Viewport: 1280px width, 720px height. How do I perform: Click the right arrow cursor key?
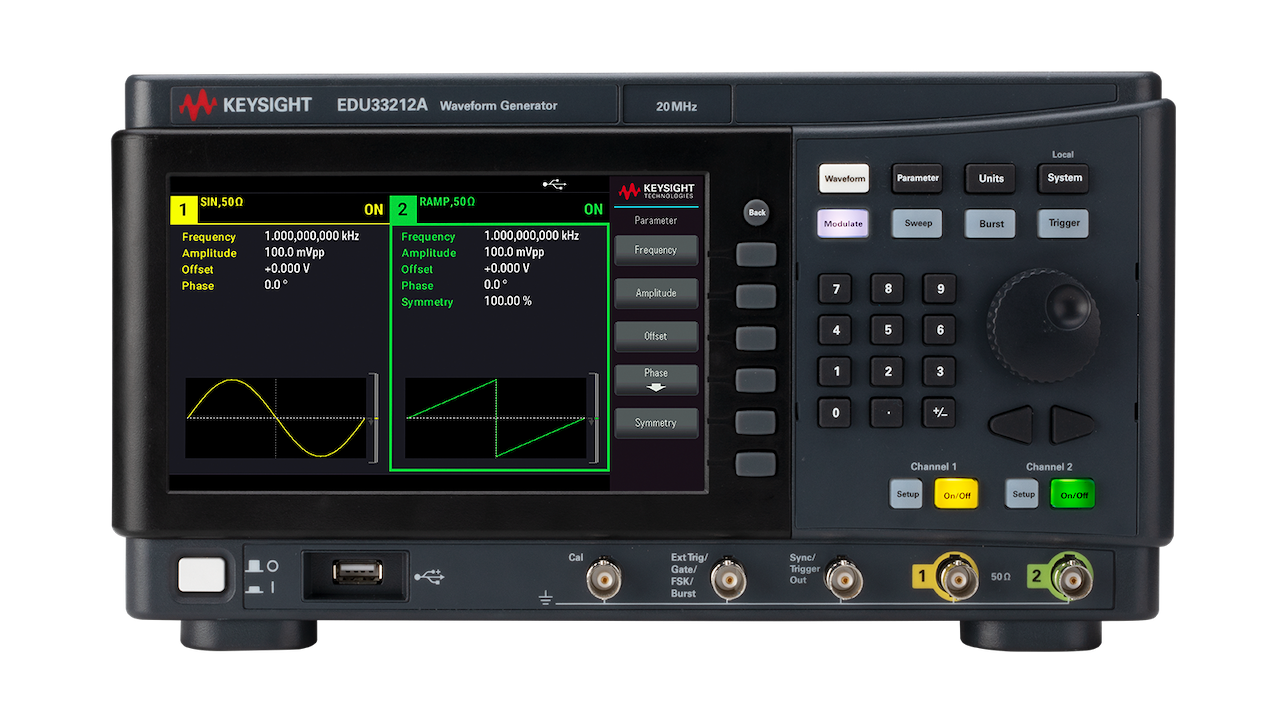(1073, 425)
